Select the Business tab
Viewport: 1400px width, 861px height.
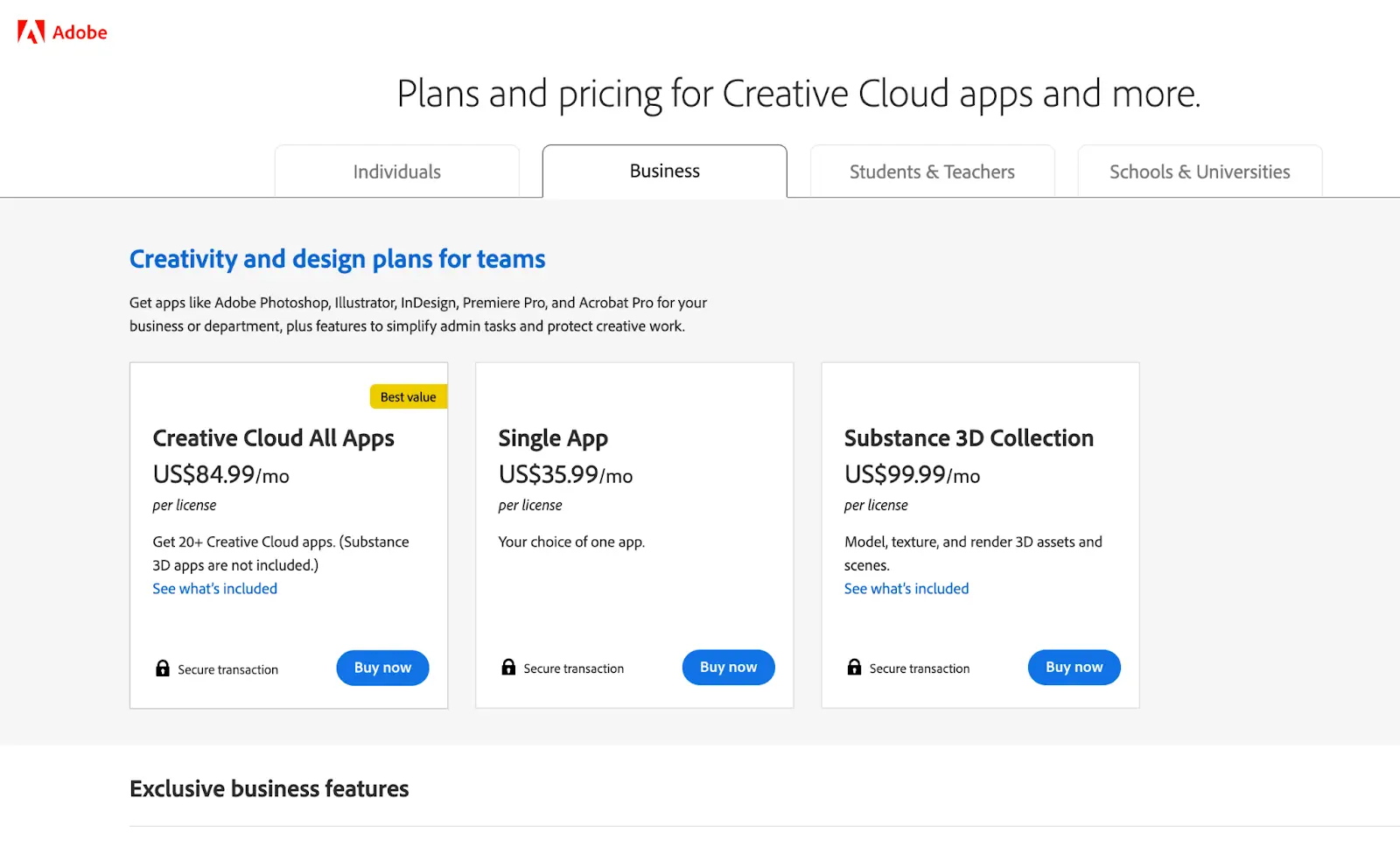tap(664, 171)
